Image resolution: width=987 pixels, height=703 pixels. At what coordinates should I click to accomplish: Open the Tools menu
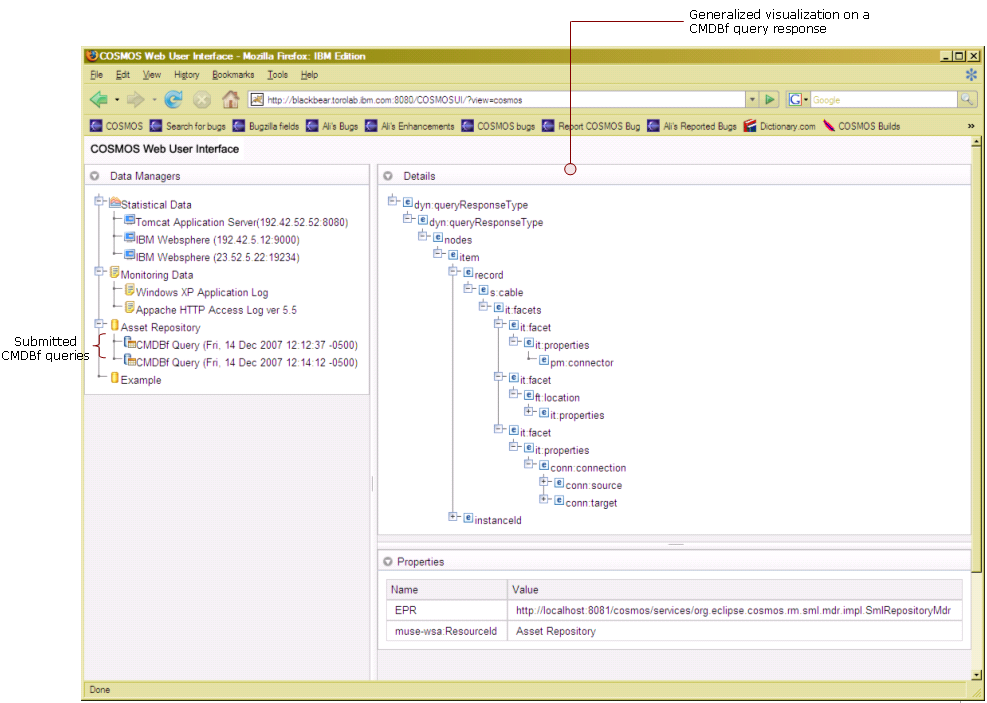tap(277, 74)
